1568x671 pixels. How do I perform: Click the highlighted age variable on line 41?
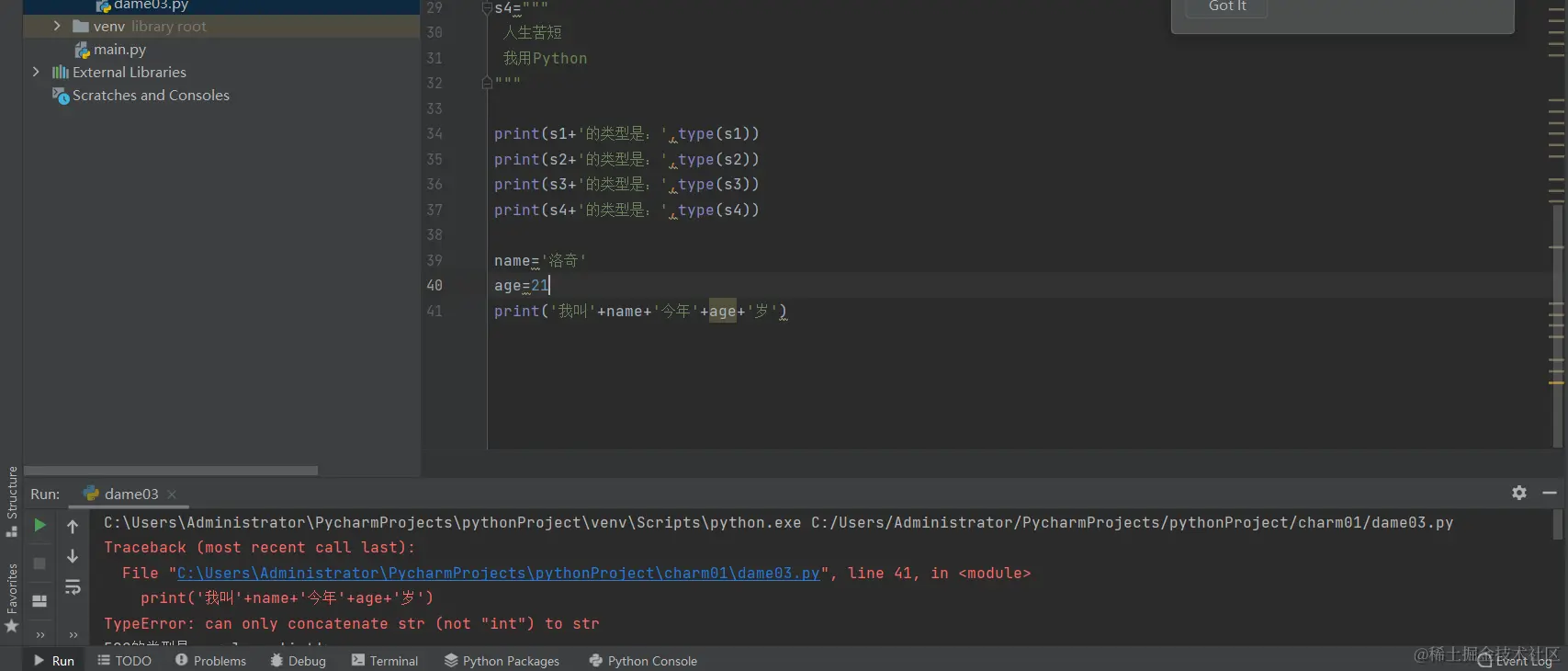[723, 311]
